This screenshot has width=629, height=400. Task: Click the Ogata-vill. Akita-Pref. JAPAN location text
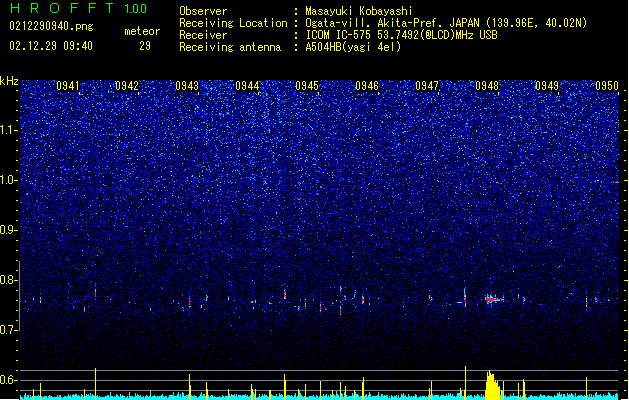pos(446,23)
